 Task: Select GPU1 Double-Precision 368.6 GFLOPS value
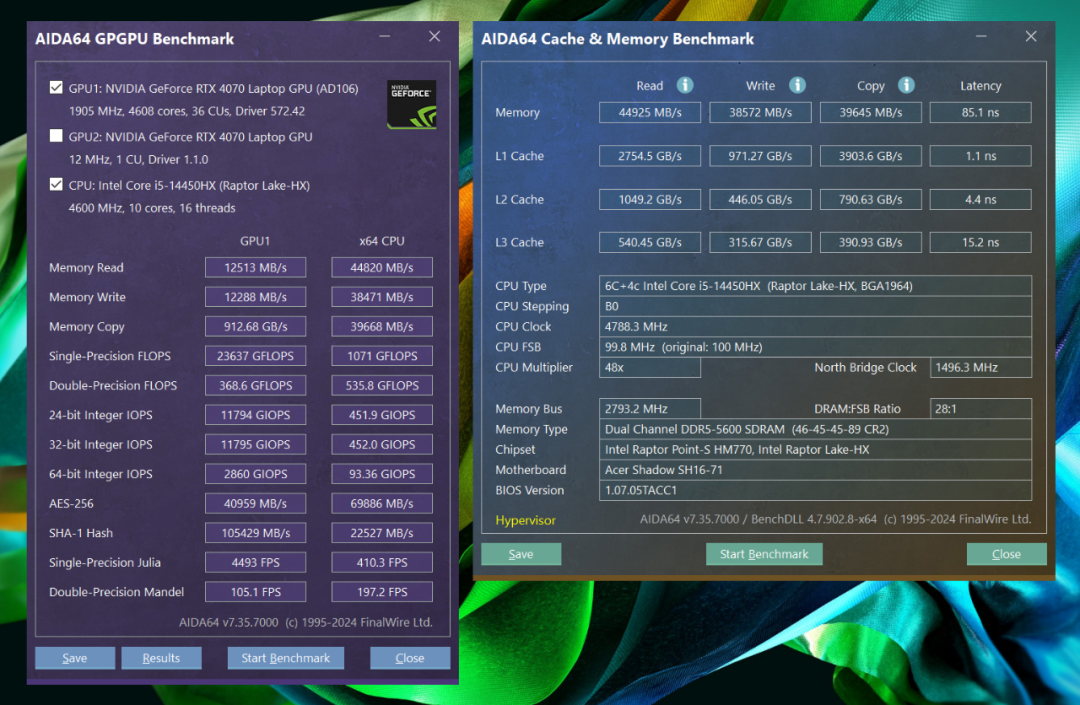click(256, 386)
